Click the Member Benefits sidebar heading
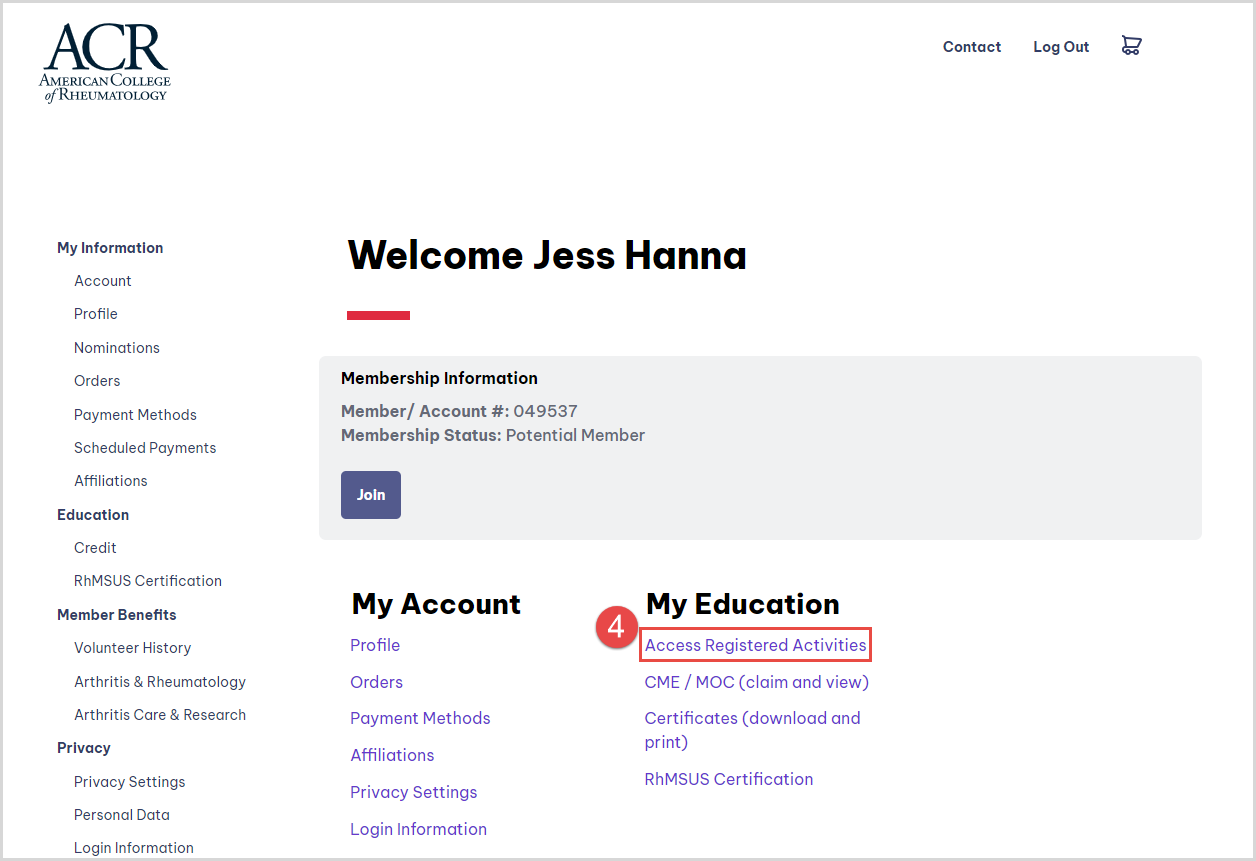 [117, 615]
